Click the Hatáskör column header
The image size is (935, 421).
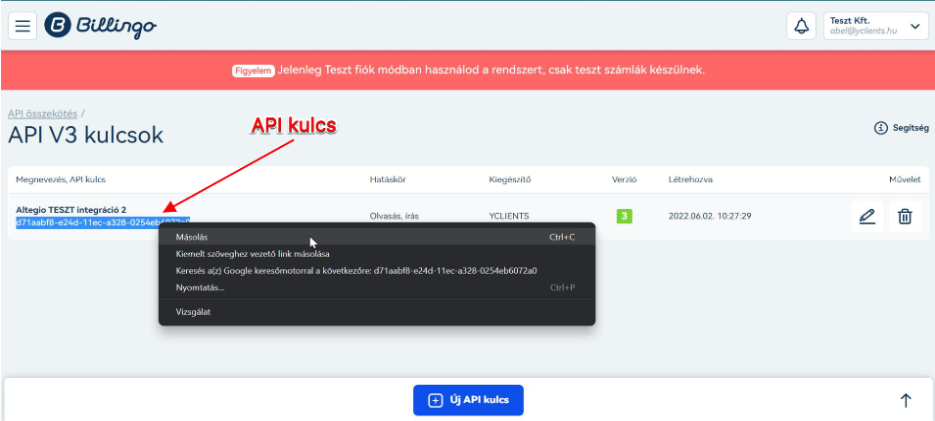388,179
